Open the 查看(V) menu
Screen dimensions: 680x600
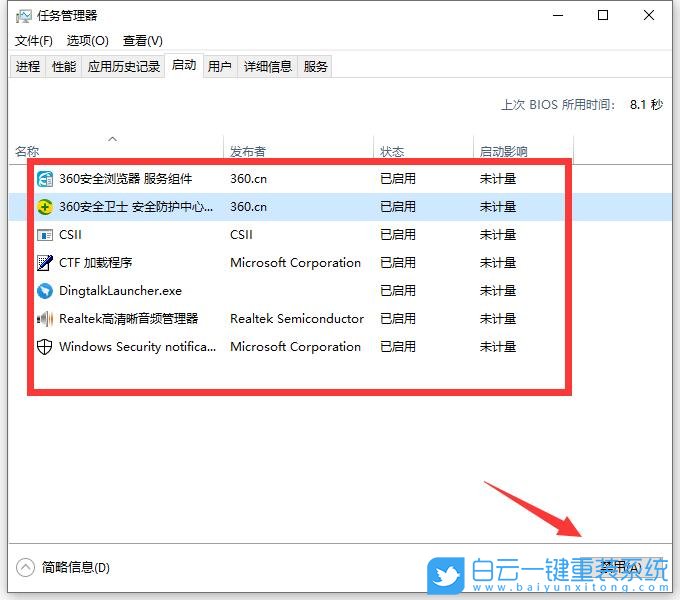pos(143,41)
